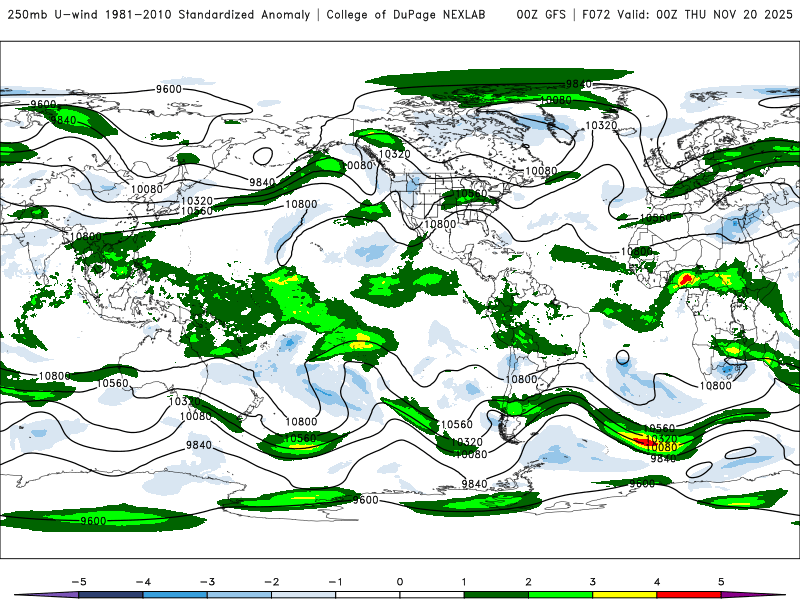The image size is (800, 600).
Task: Click the light blue -3 to -2 colorbar segment
Action: (x=239, y=595)
